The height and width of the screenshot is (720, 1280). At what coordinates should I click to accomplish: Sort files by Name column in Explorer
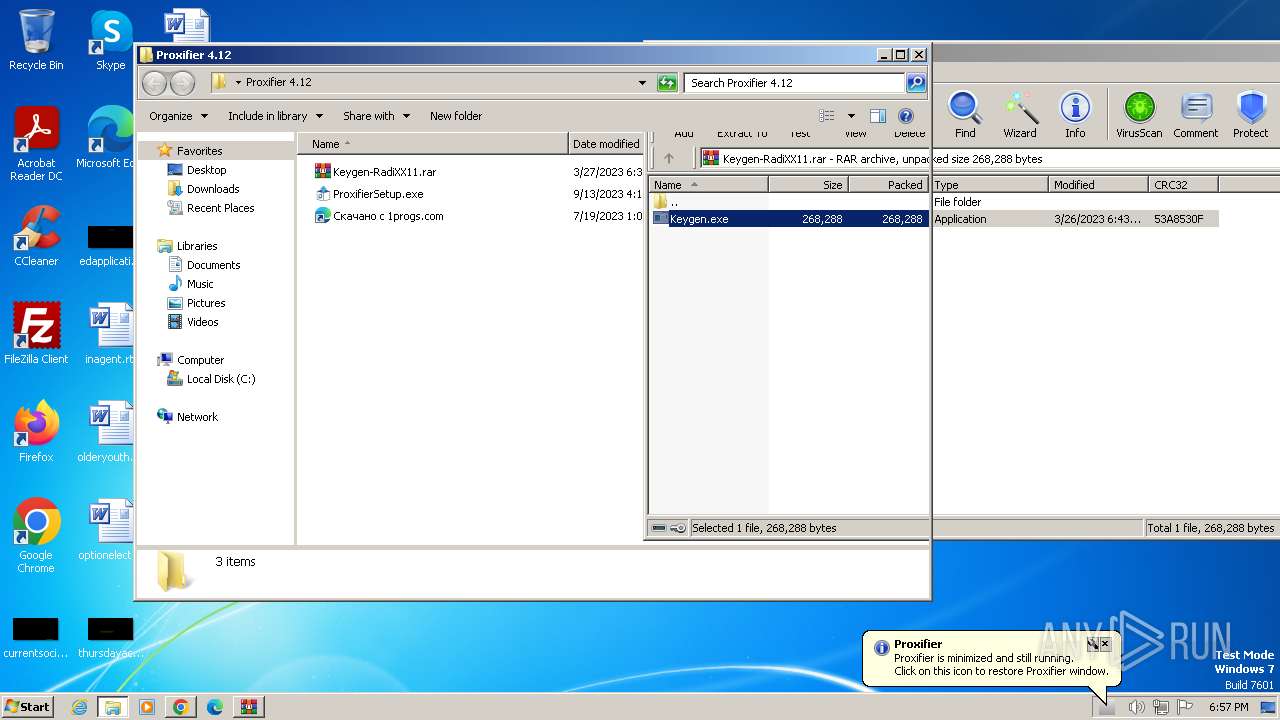pyautogui.click(x=433, y=144)
